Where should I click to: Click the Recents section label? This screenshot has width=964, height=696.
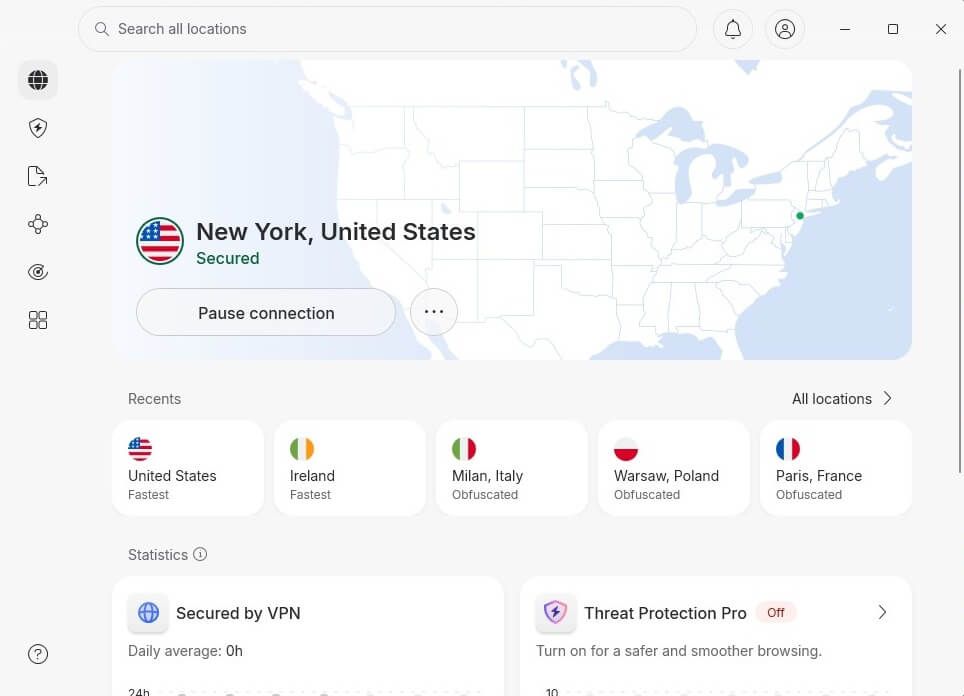[154, 399]
